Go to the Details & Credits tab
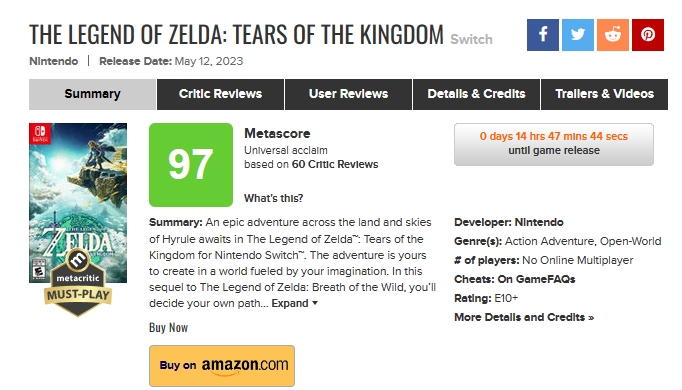 (x=476, y=94)
